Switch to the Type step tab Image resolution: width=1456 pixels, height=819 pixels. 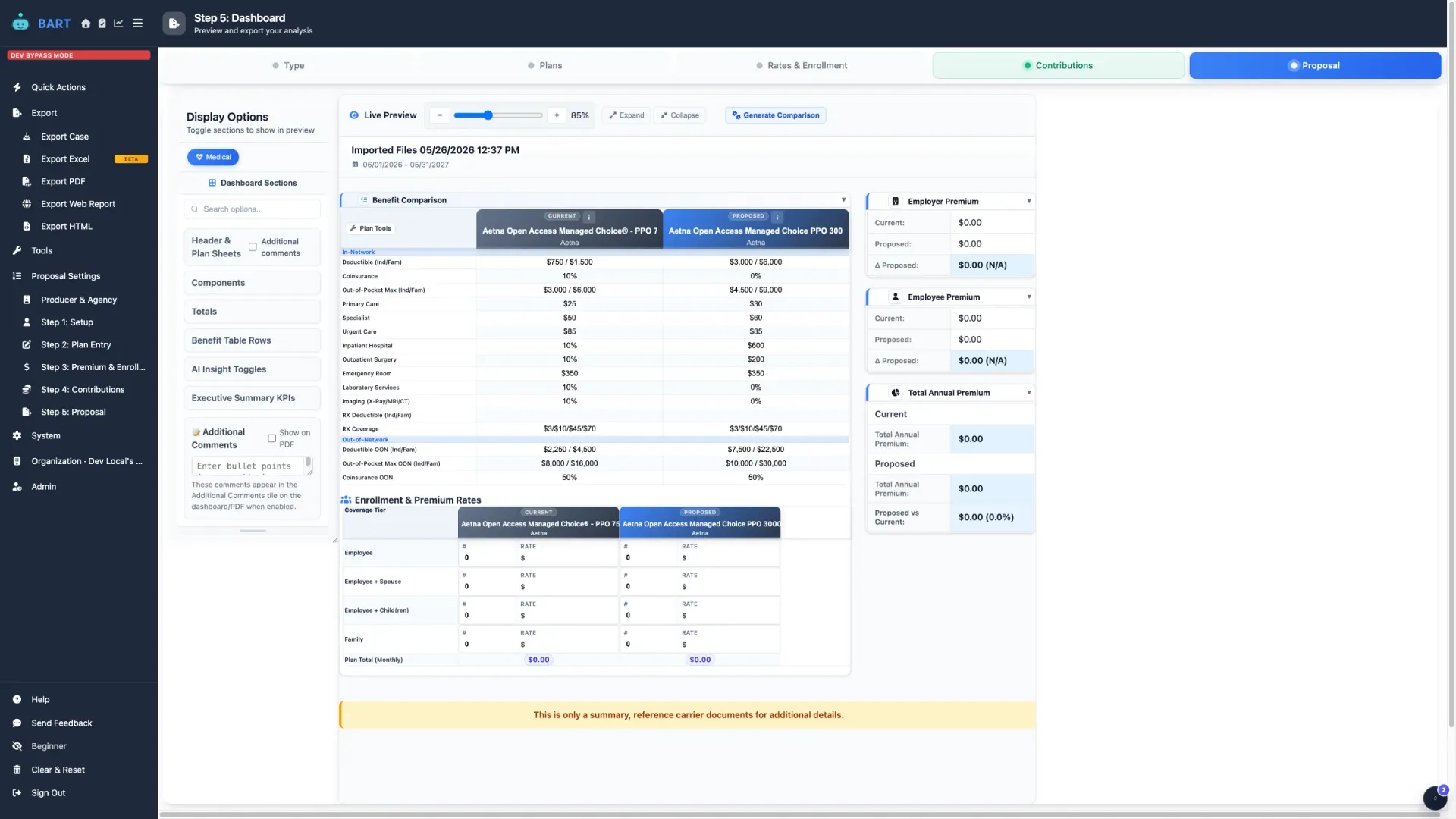click(x=288, y=66)
